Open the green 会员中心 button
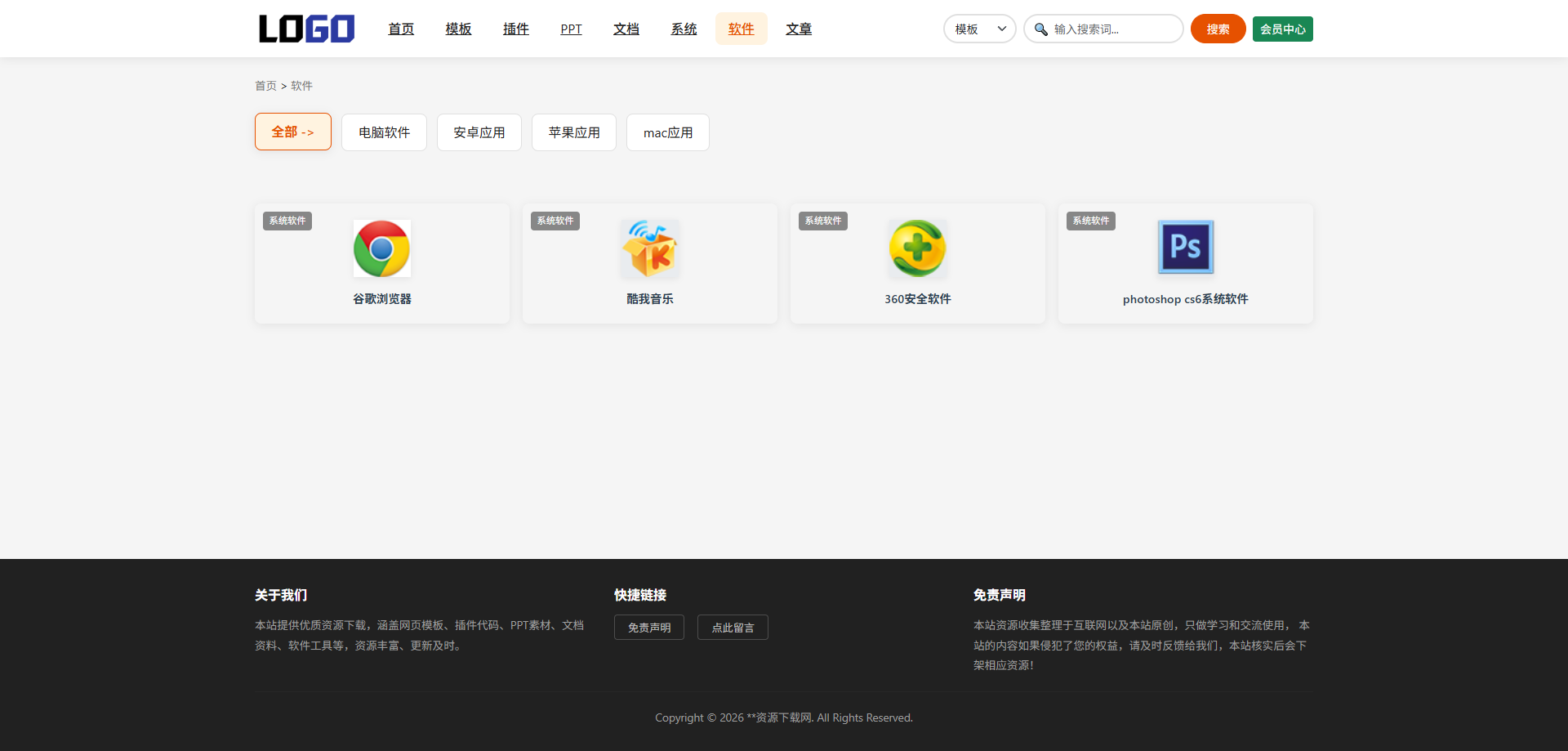The width and height of the screenshot is (1568, 751). 1283,29
